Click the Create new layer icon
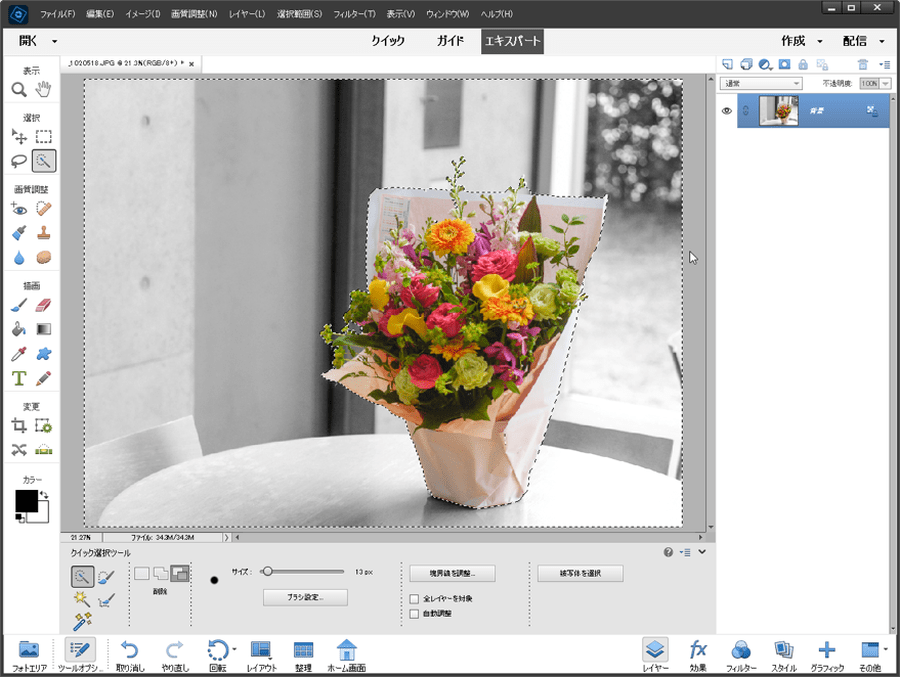The height and width of the screenshot is (677, 900). pos(728,64)
